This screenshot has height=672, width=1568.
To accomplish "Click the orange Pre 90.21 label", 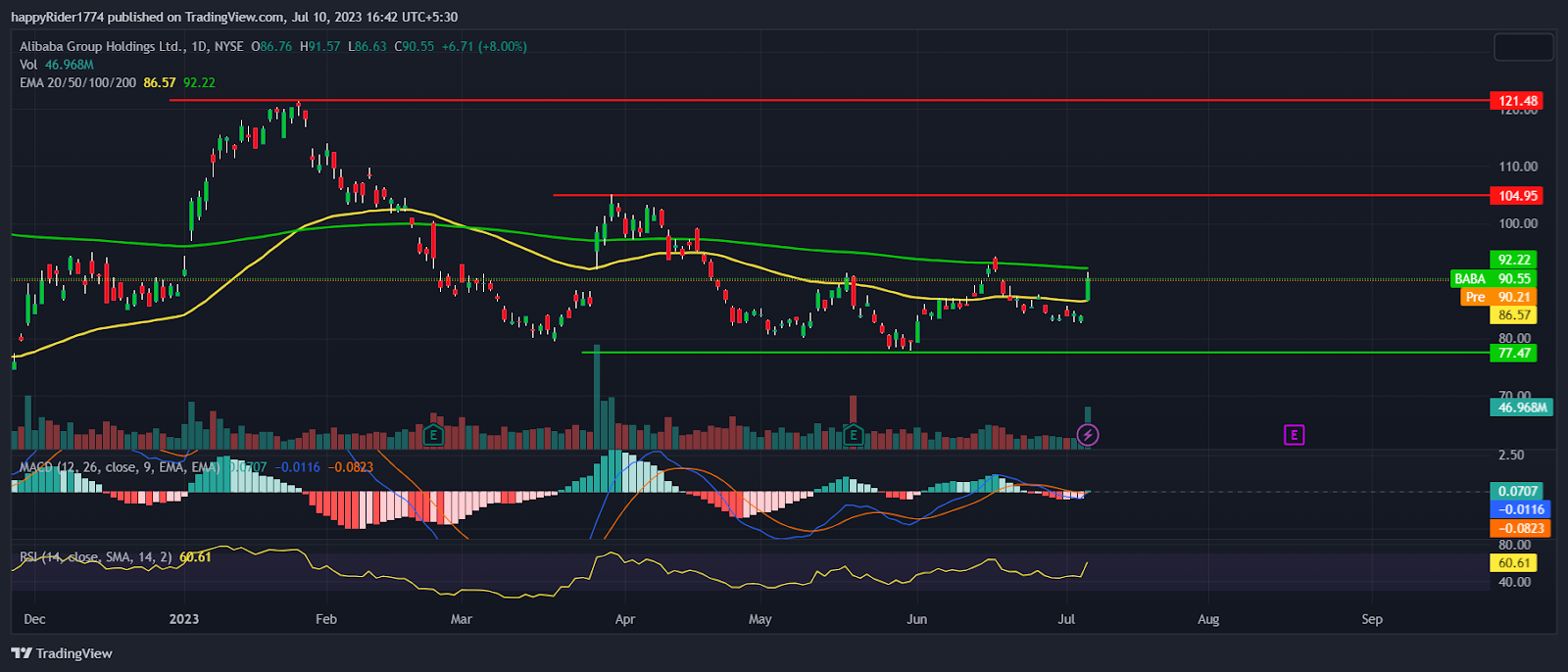I will [1498, 297].
